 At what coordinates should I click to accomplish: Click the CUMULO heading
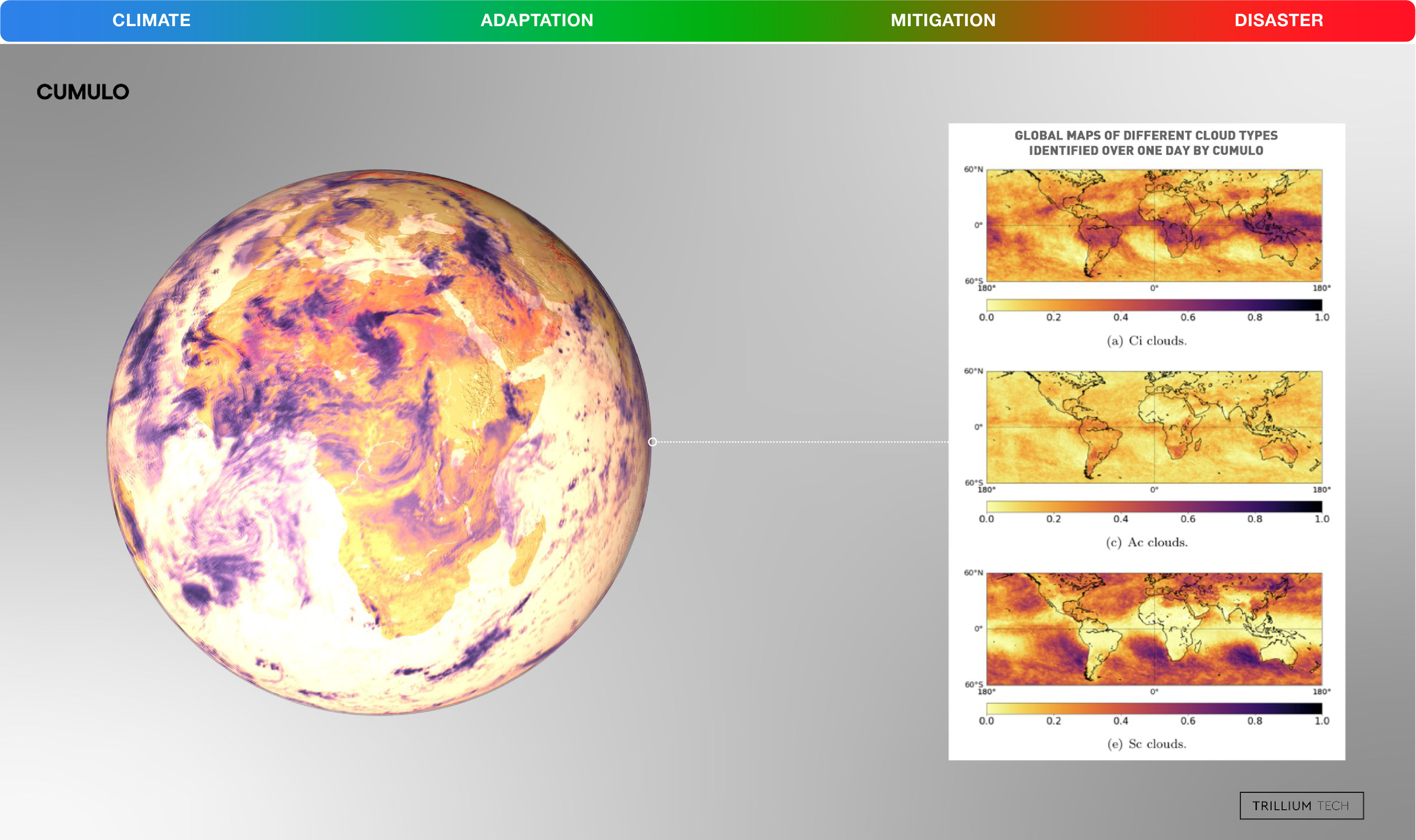point(83,92)
